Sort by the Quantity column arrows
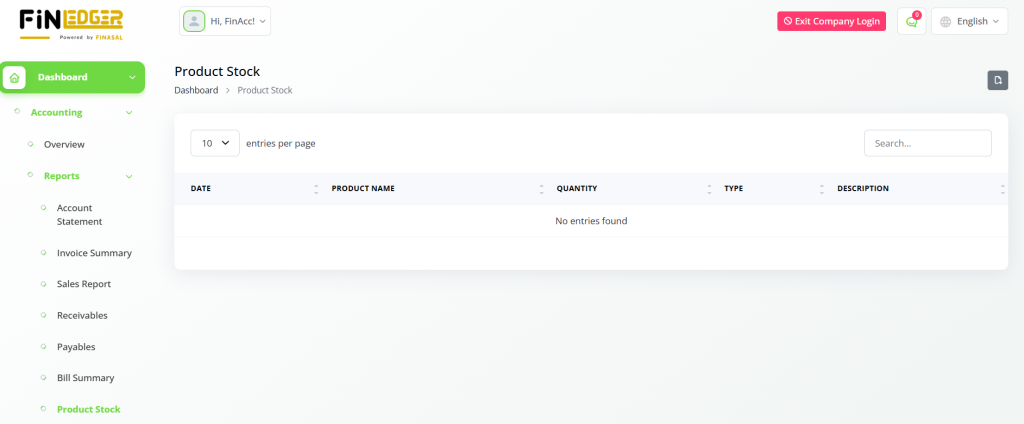The width and height of the screenshot is (1024, 424). pyautogui.click(x=709, y=188)
